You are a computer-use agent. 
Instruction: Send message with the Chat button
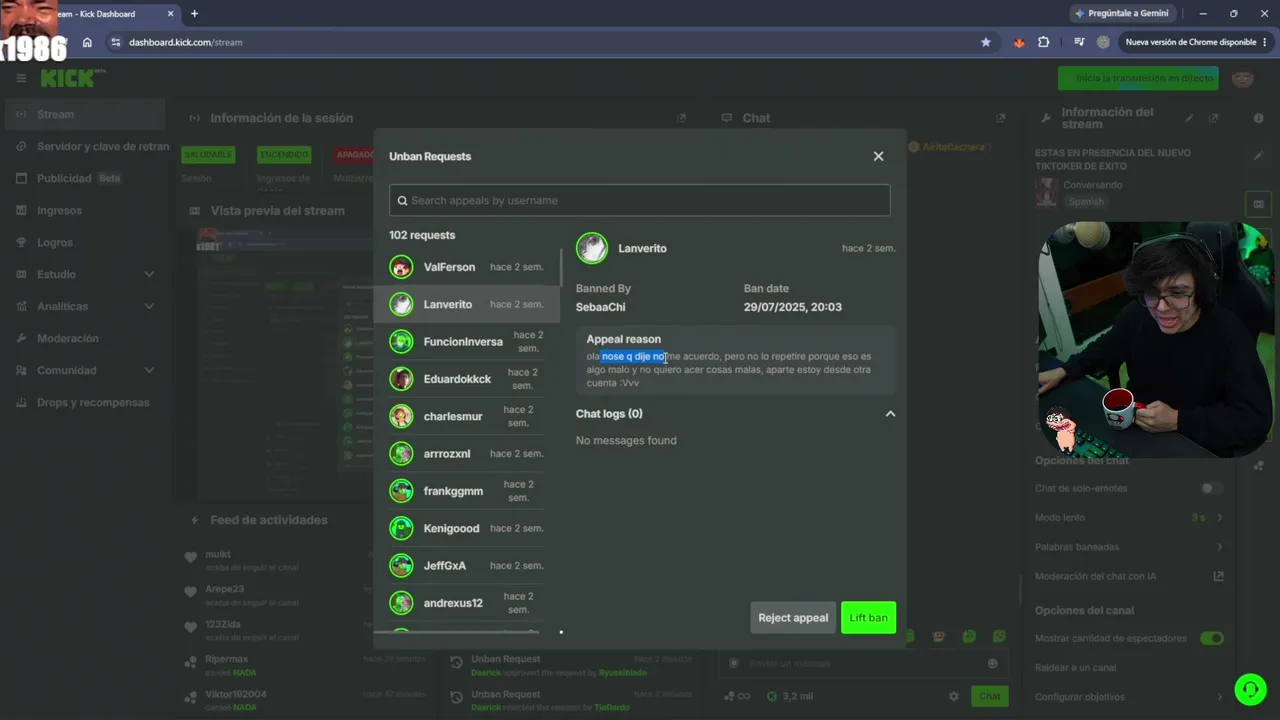coord(989,696)
